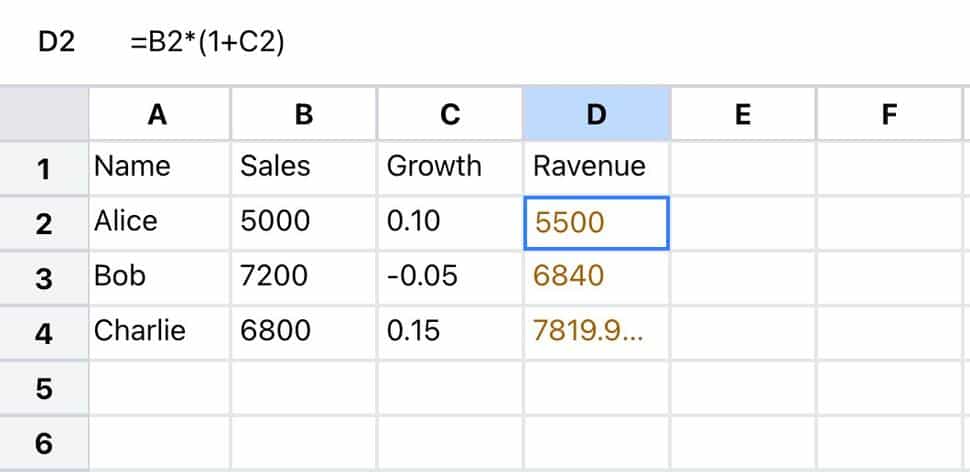Select row 3 header
970x472 pixels.
[x=44, y=277]
